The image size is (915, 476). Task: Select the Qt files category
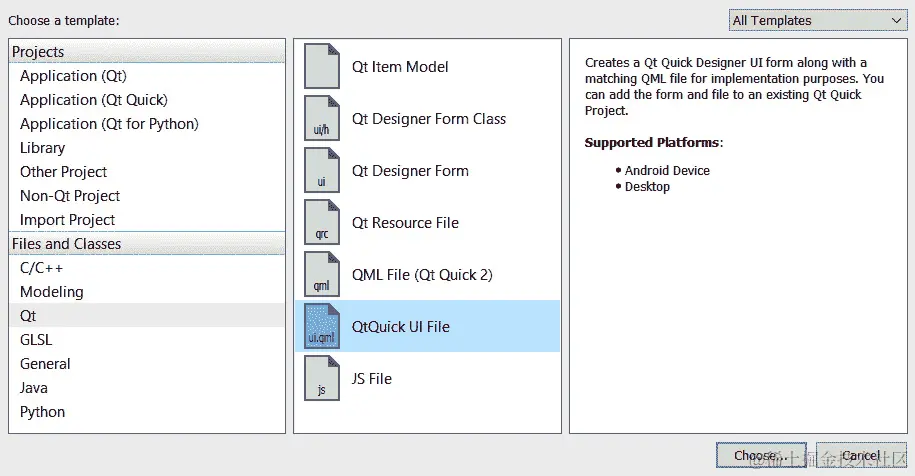[x=147, y=316]
